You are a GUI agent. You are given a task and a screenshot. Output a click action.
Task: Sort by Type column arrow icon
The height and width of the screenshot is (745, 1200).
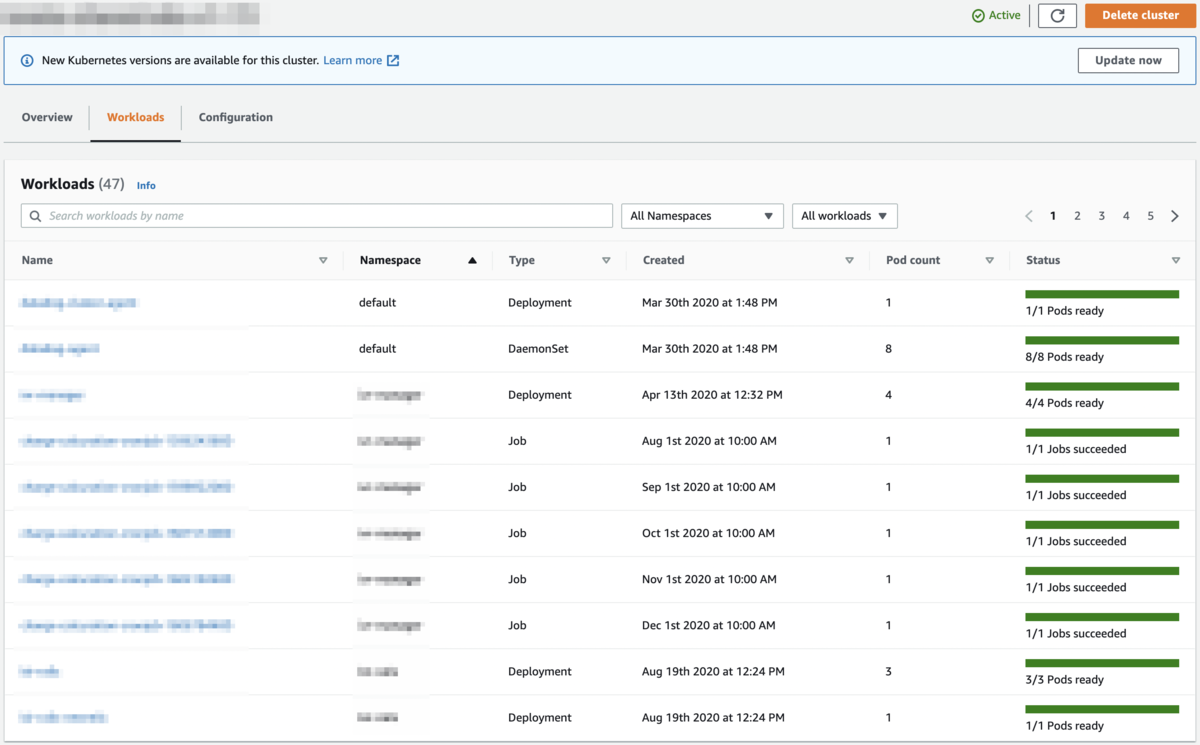606,260
